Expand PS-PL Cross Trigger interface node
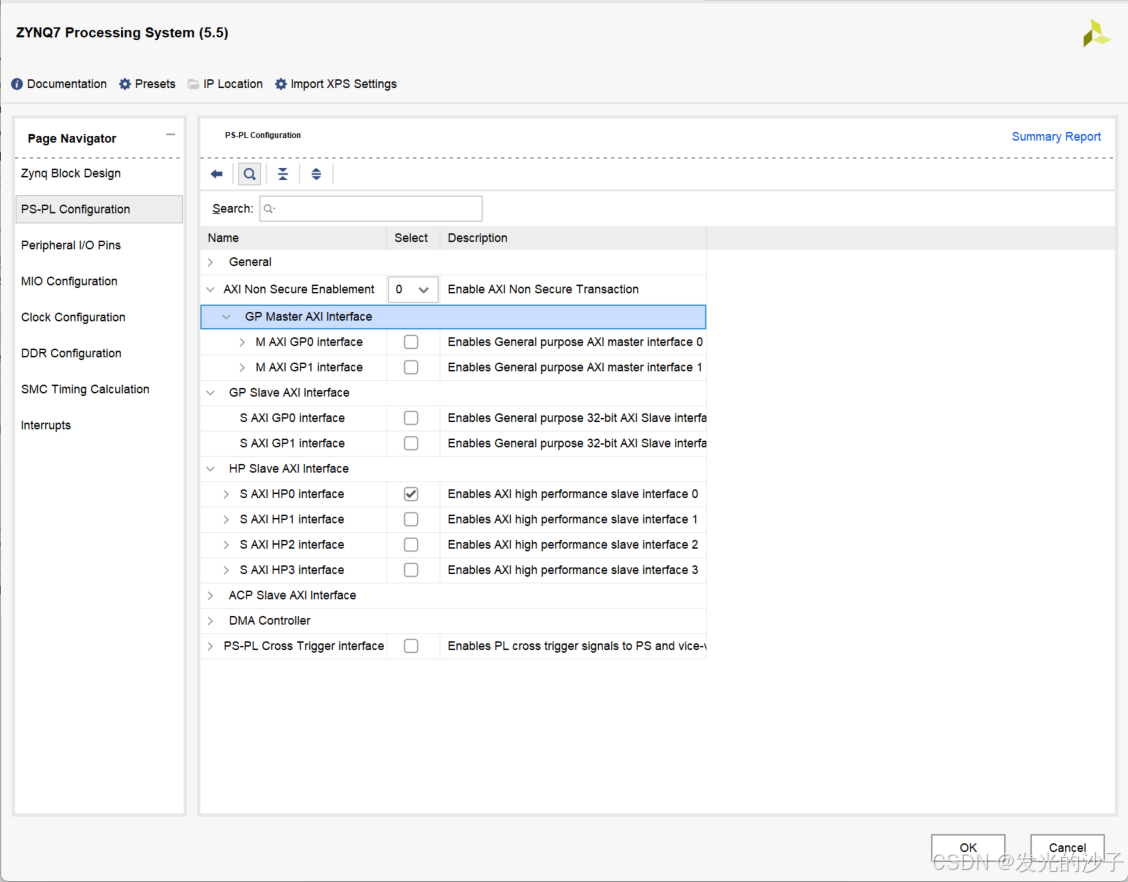This screenshot has width=1128, height=882. click(x=211, y=646)
